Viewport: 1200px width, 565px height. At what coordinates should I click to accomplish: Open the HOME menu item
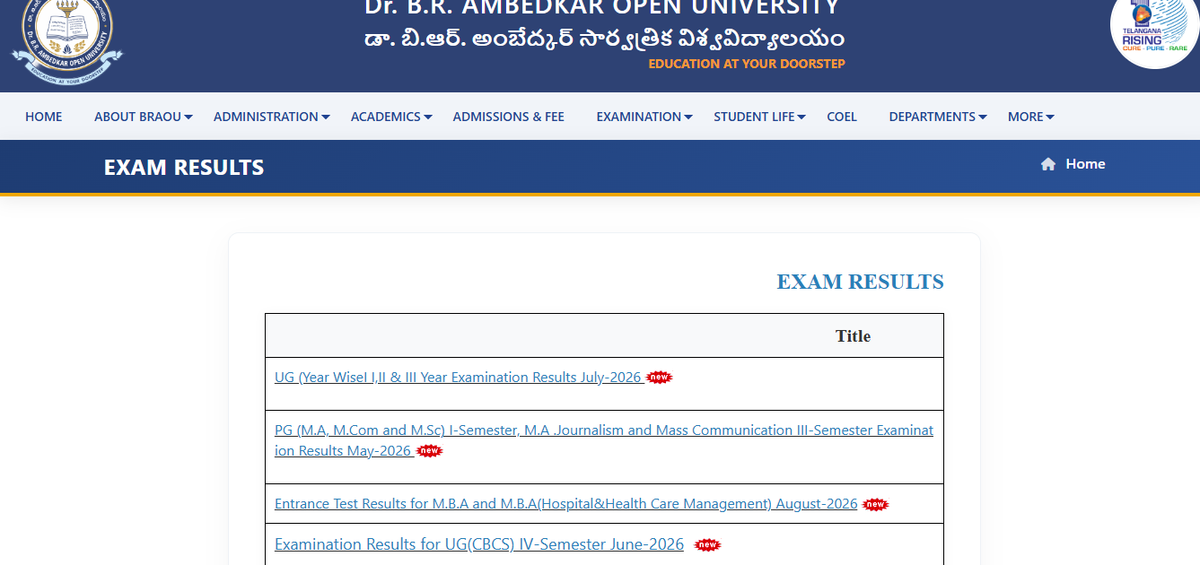click(44, 117)
